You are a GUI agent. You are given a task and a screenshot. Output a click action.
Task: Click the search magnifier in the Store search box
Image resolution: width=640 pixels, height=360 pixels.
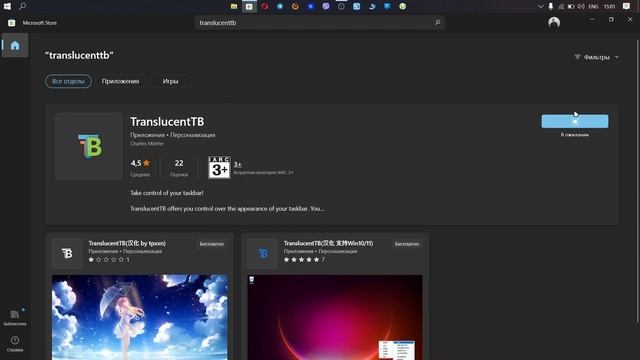pyautogui.click(x=438, y=22)
